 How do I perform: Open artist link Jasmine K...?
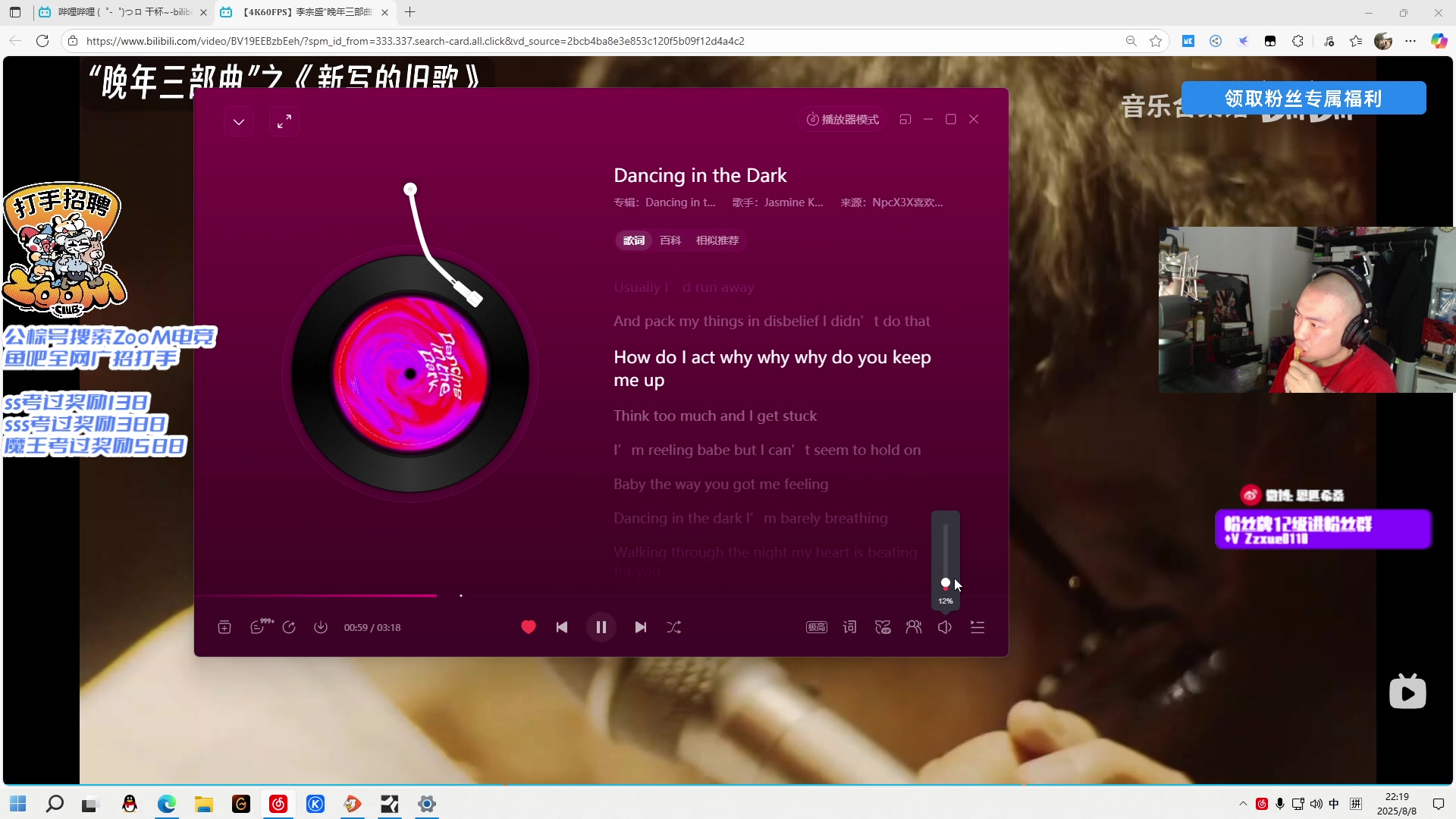[793, 202]
